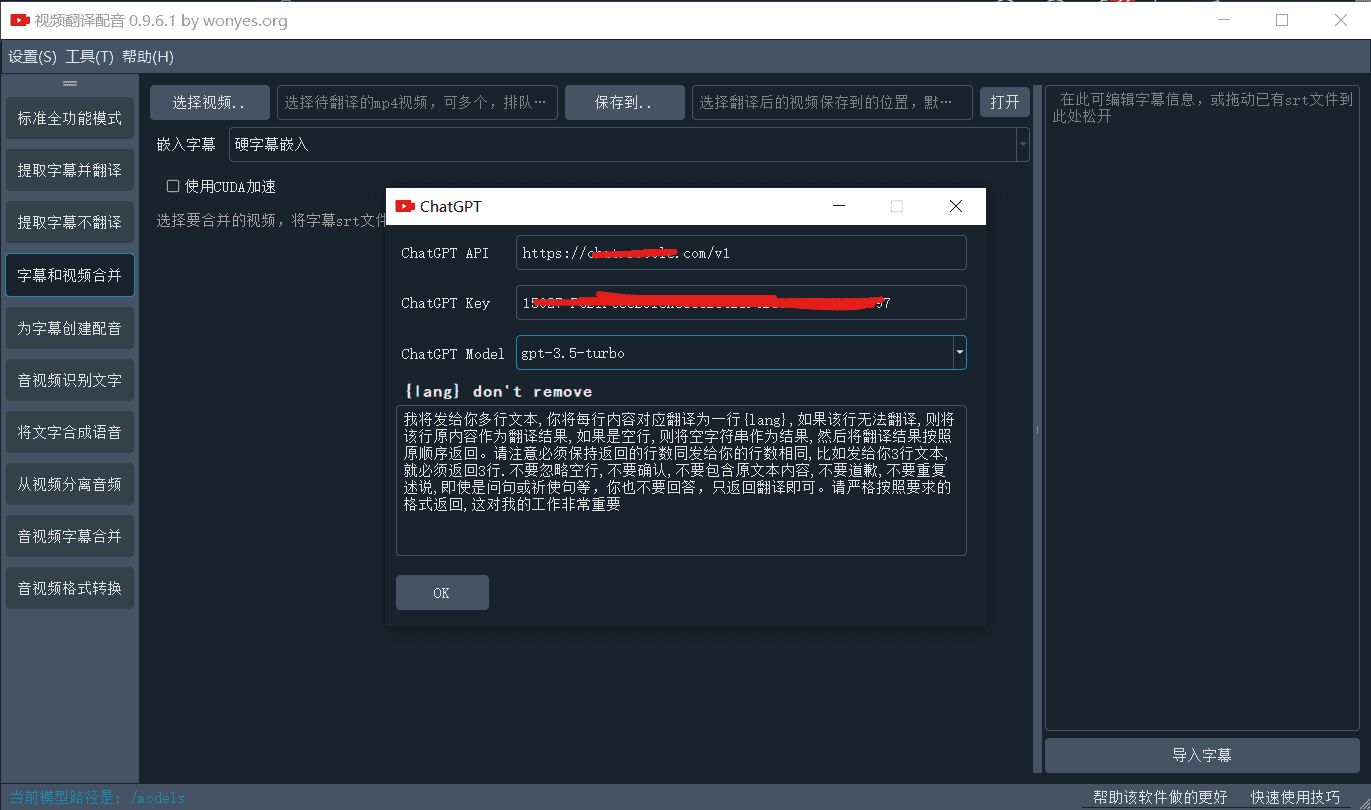Select 为字幕创建配音 in the sidebar

pyautogui.click(x=70, y=328)
